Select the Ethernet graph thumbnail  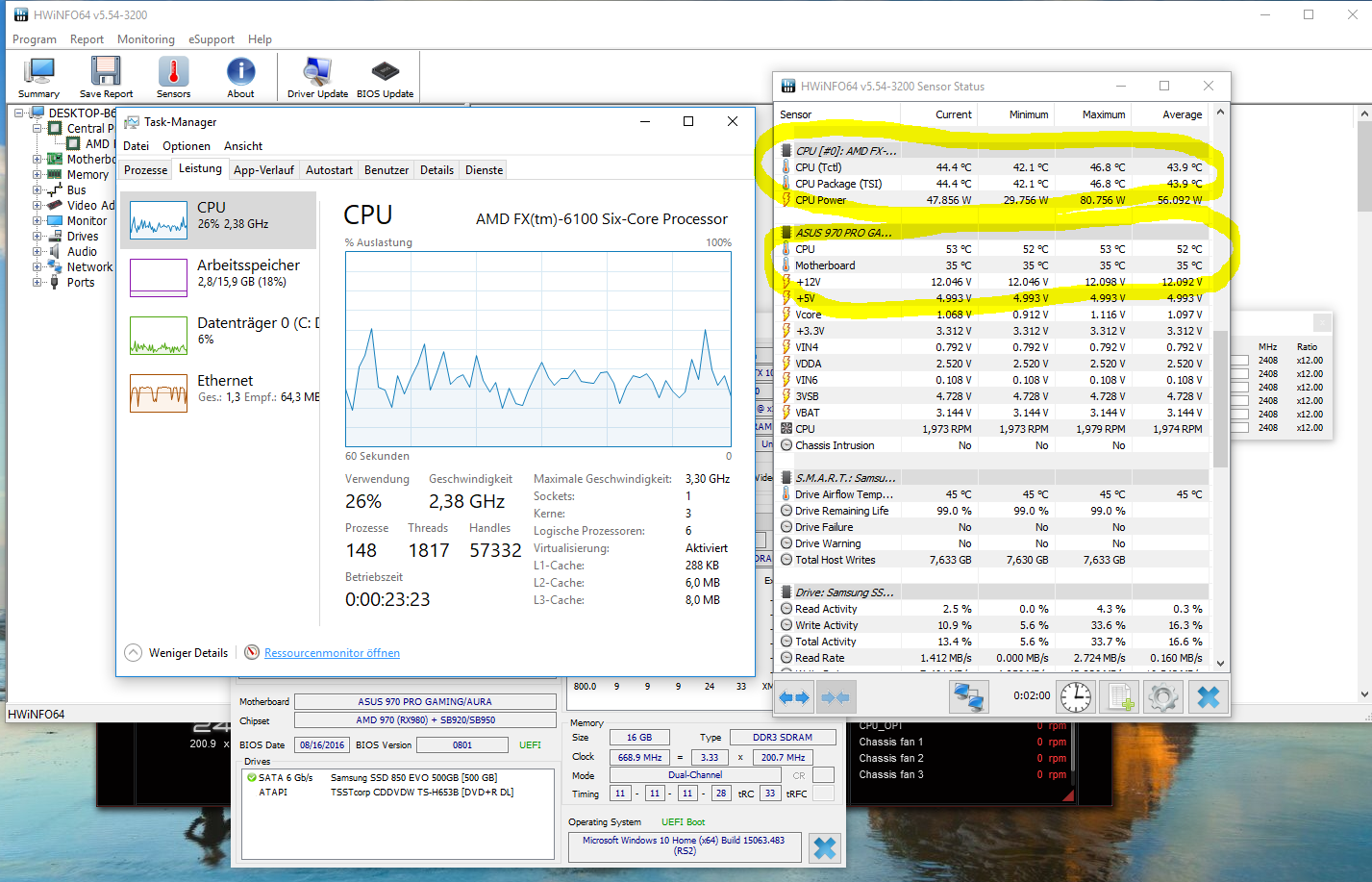159,393
